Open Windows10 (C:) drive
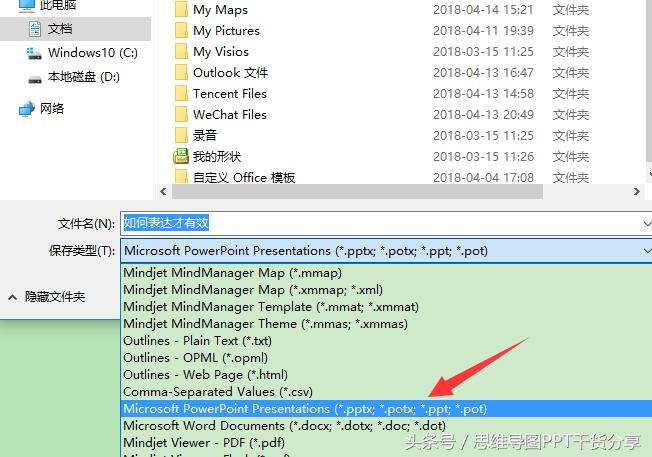 [92, 53]
